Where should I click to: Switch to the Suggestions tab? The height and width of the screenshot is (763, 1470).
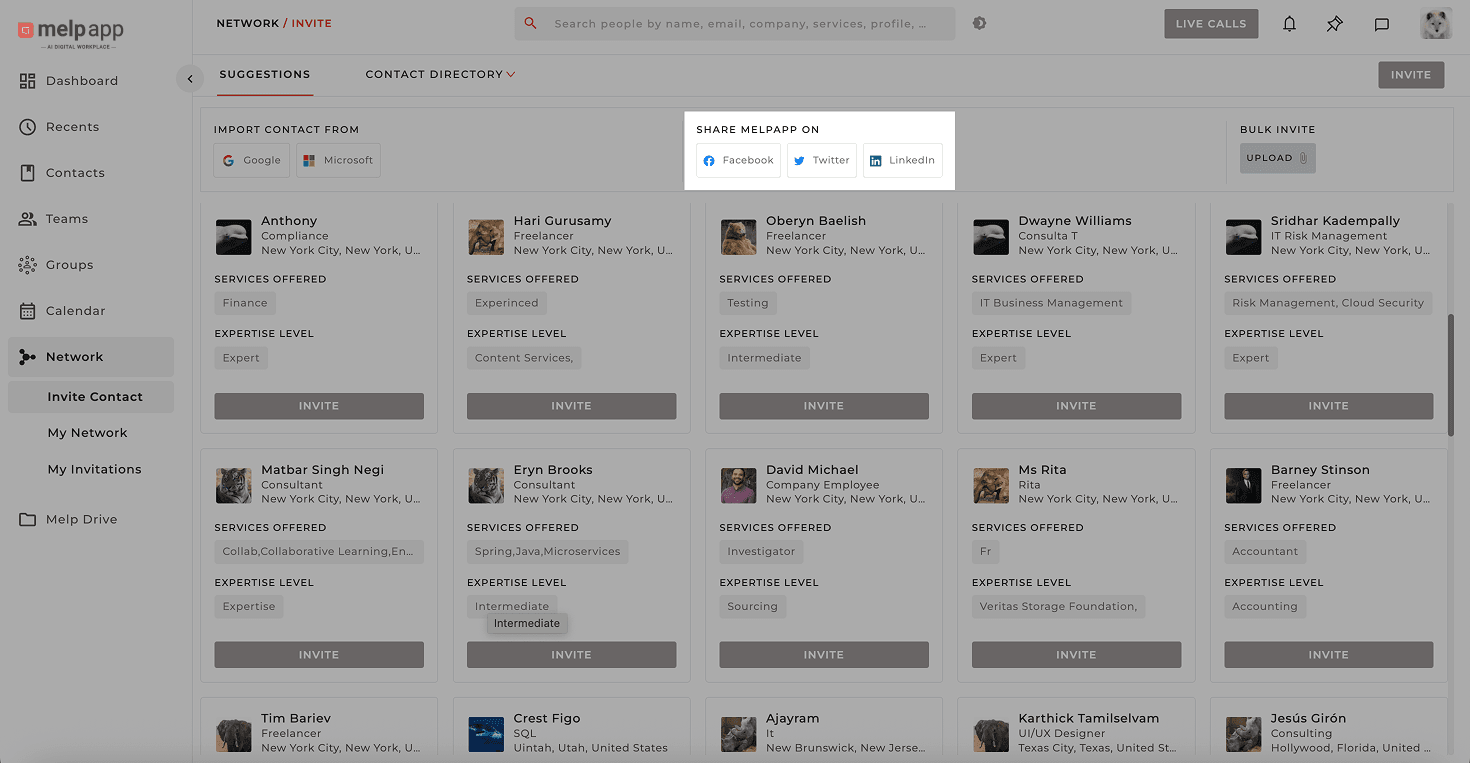(265, 74)
